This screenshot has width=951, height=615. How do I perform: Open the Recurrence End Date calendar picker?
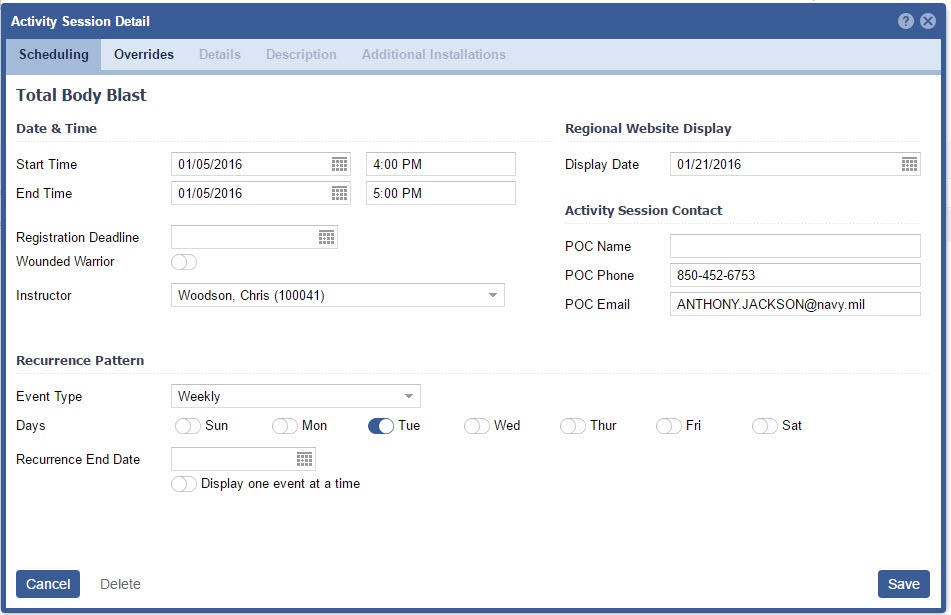pyautogui.click(x=304, y=459)
